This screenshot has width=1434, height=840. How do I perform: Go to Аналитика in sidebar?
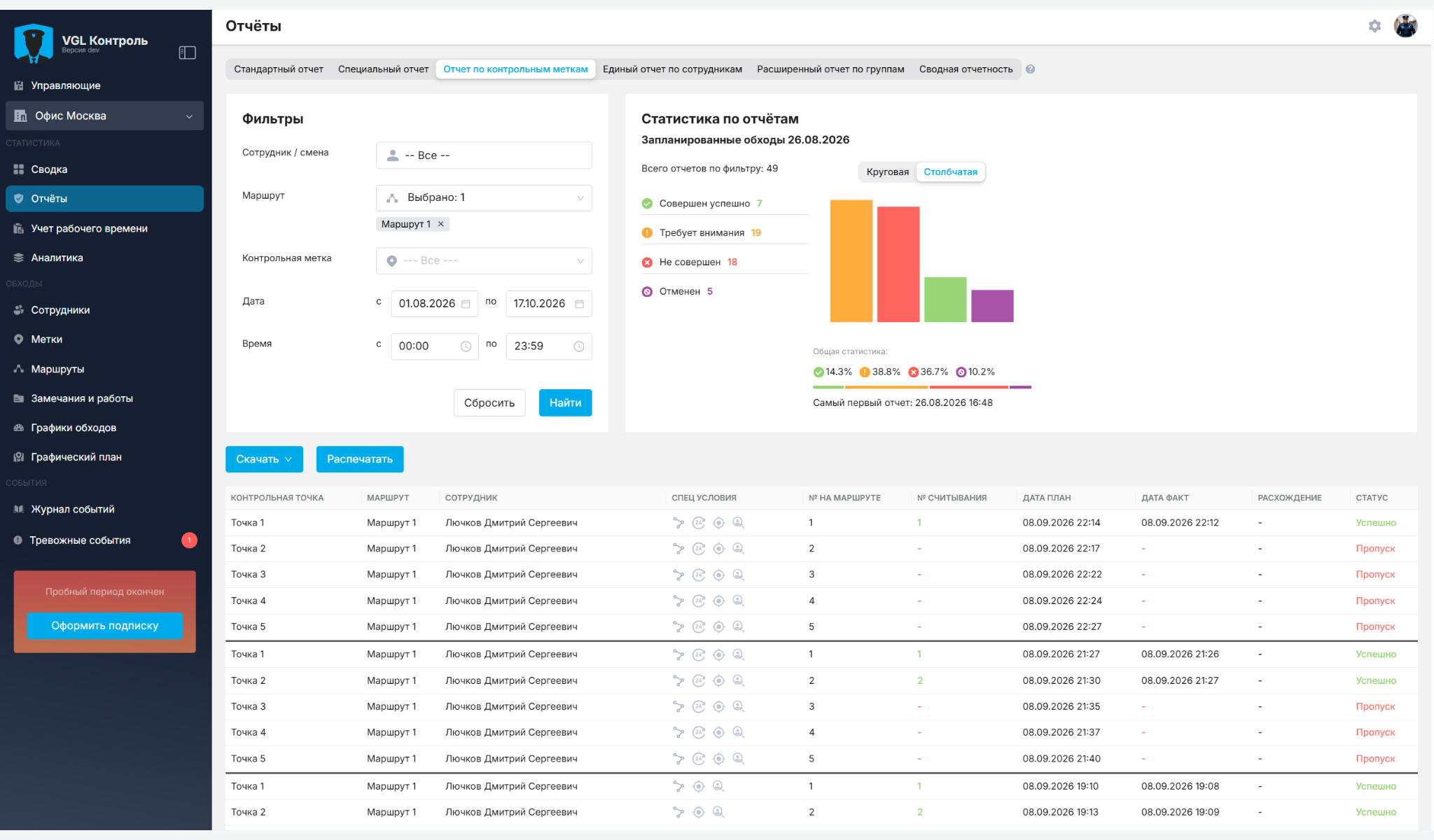point(104,258)
